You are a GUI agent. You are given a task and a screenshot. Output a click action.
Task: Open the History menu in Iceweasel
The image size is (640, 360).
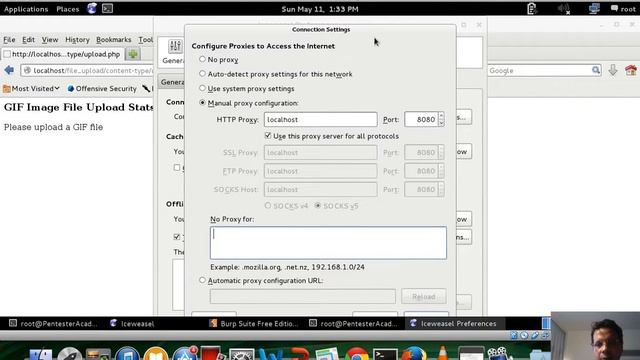coord(77,40)
